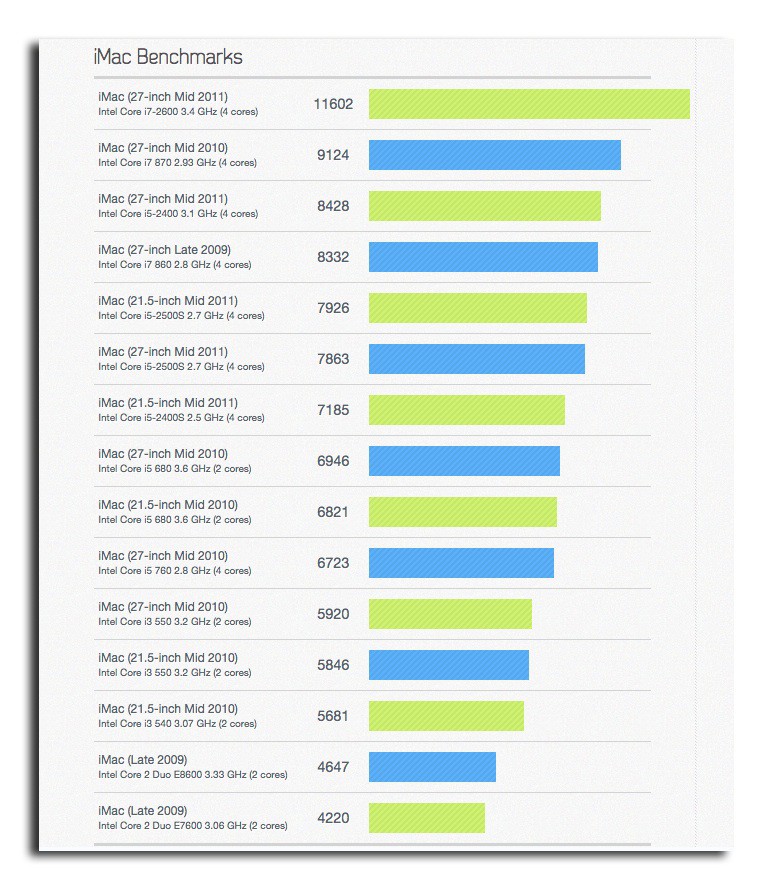Select the score value 9124
Viewport: 774px width, 891px height.
pos(333,155)
